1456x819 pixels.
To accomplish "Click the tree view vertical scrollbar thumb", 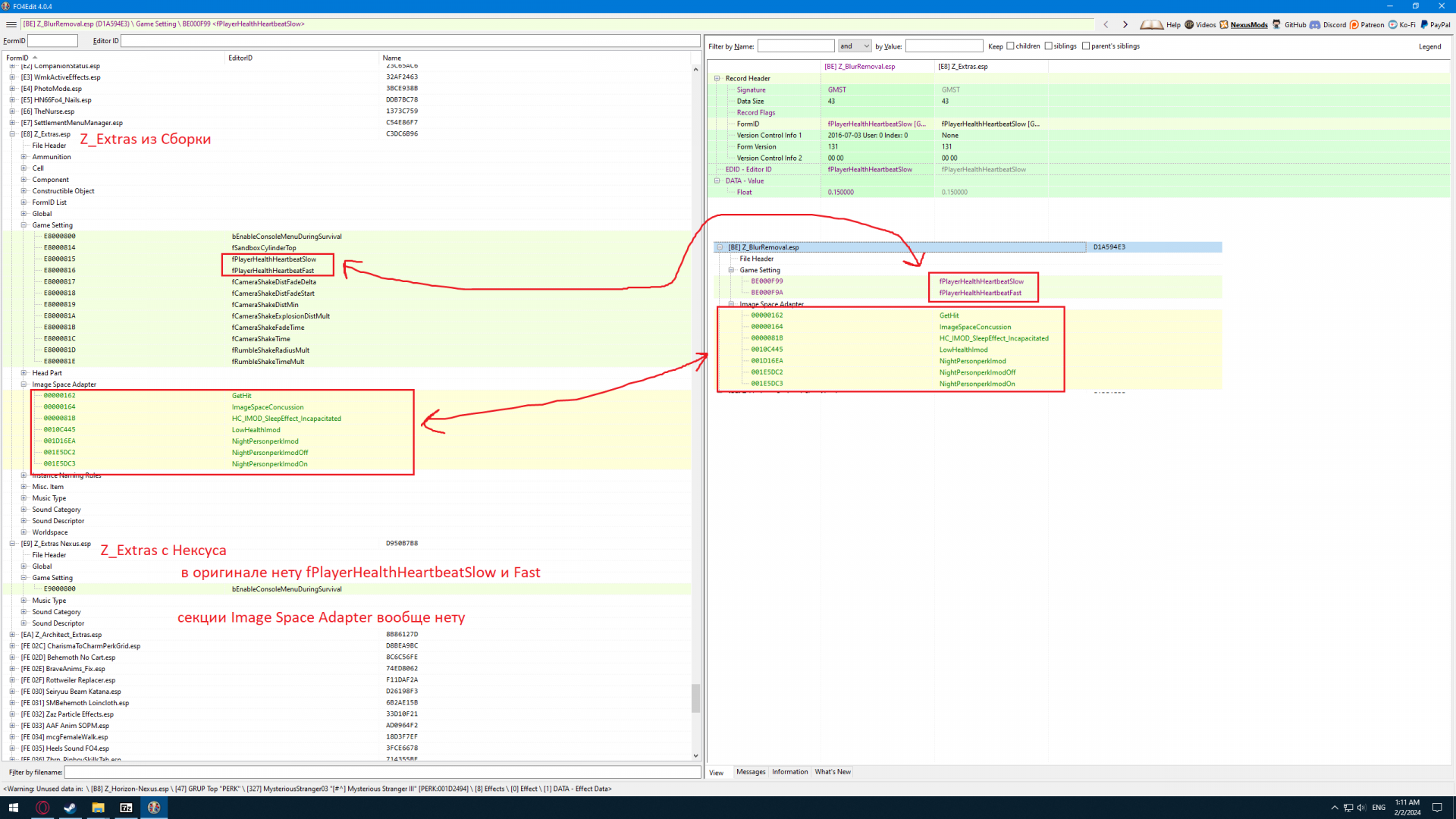I will point(695,698).
